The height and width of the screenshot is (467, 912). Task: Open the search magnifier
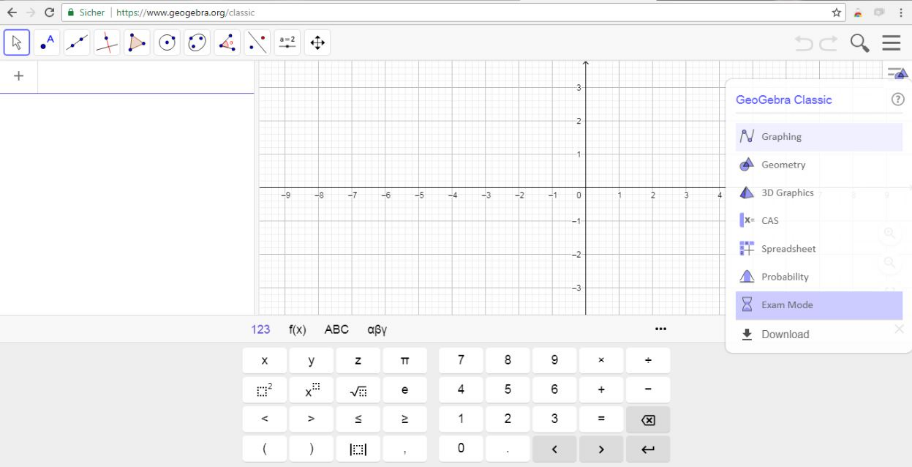pos(860,43)
